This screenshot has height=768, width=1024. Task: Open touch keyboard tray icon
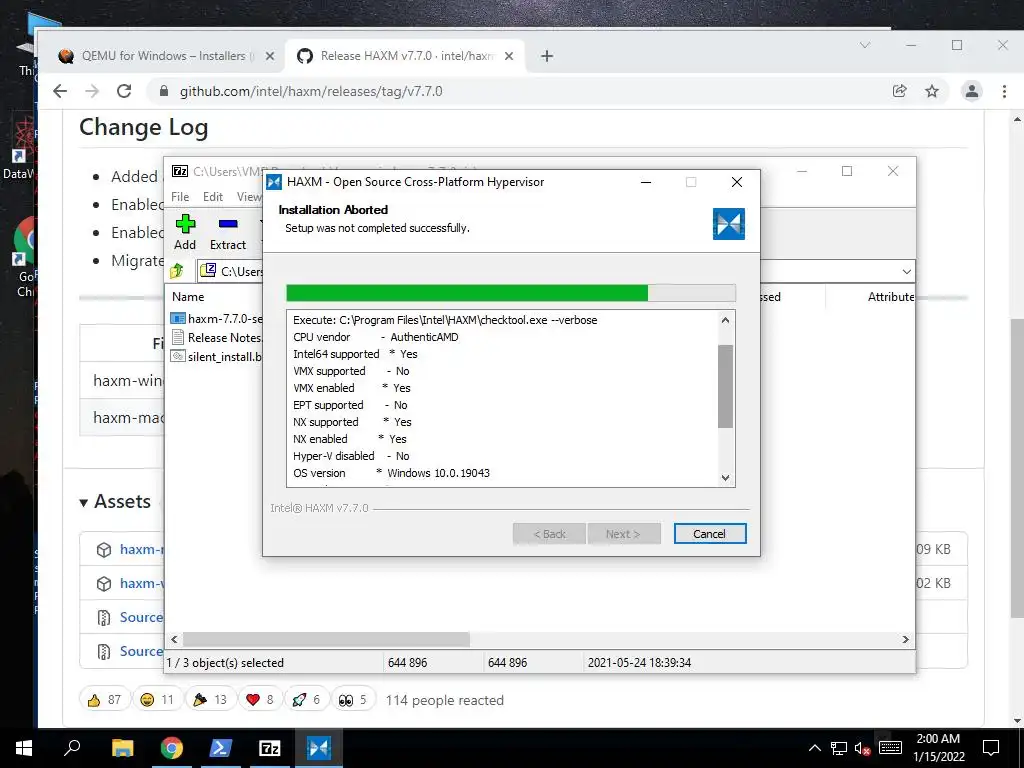pos(890,748)
